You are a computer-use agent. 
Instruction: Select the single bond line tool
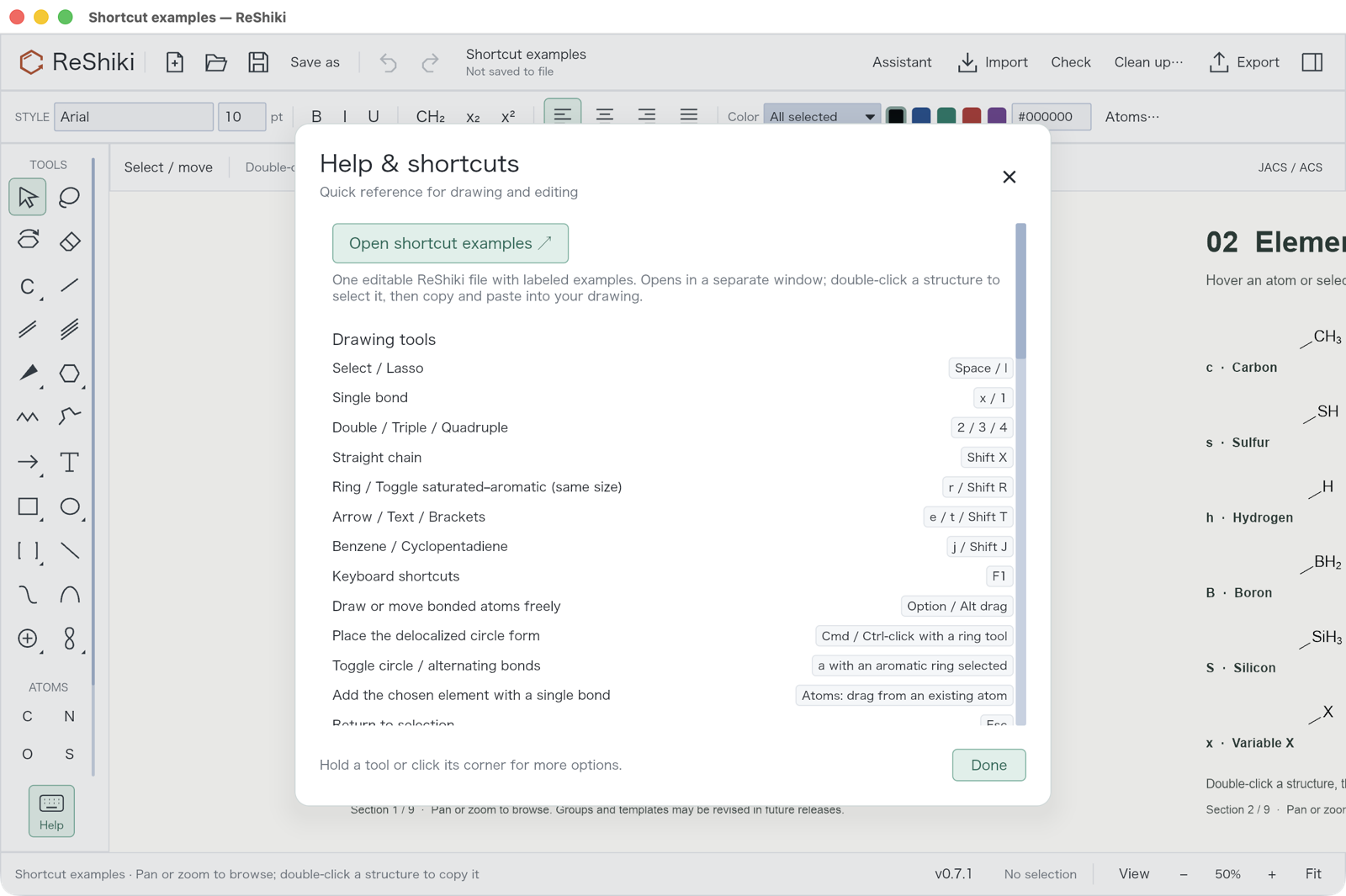[x=69, y=286]
